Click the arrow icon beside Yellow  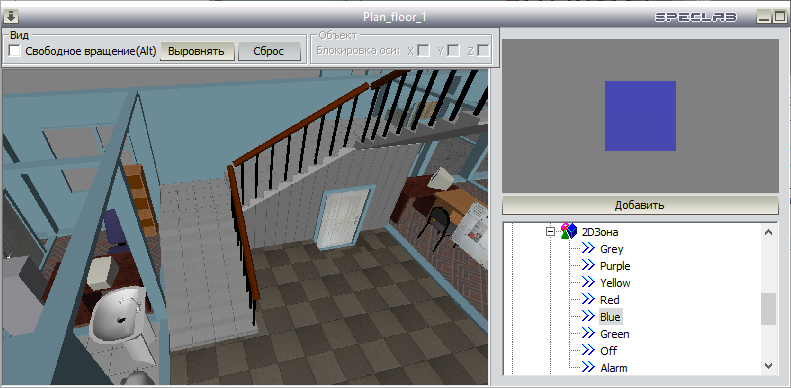tap(588, 283)
